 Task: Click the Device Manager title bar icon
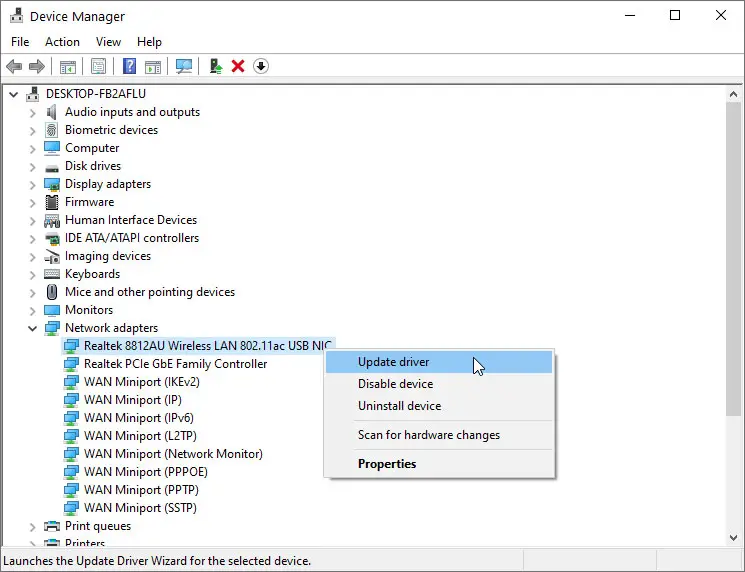click(17, 16)
